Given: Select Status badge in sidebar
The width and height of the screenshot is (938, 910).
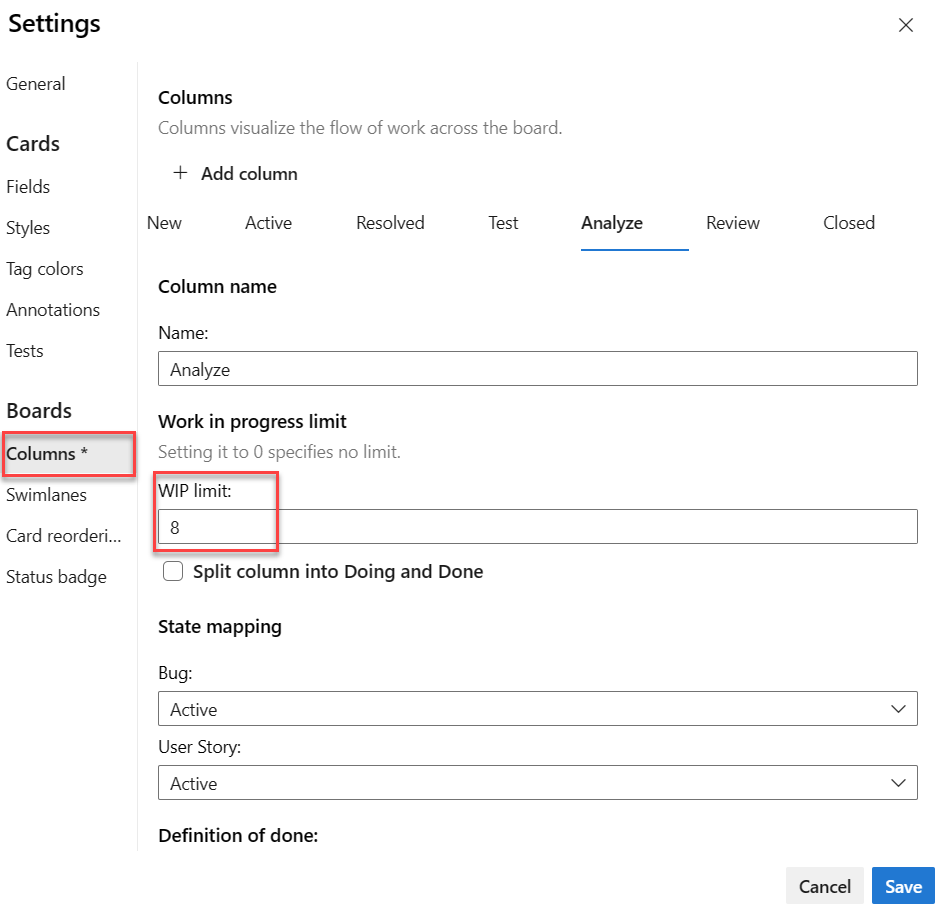Looking at the screenshot, I should coord(56,577).
